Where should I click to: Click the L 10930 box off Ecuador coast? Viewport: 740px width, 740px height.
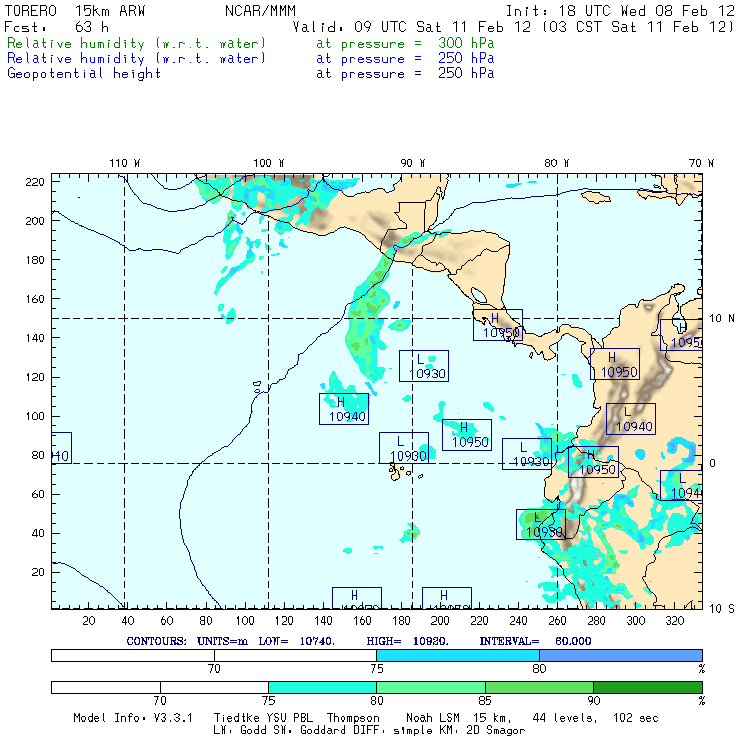point(527,454)
